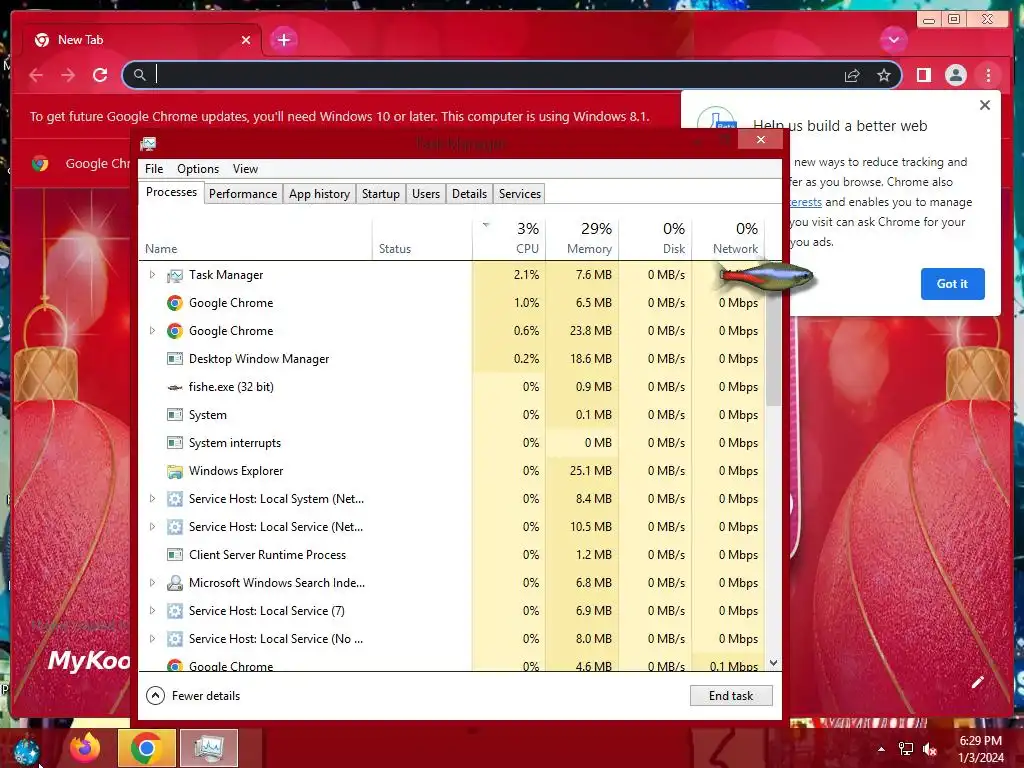The height and width of the screenshot is (768, 1024).
Task: Close the New Tab tab
Action: 246,40
